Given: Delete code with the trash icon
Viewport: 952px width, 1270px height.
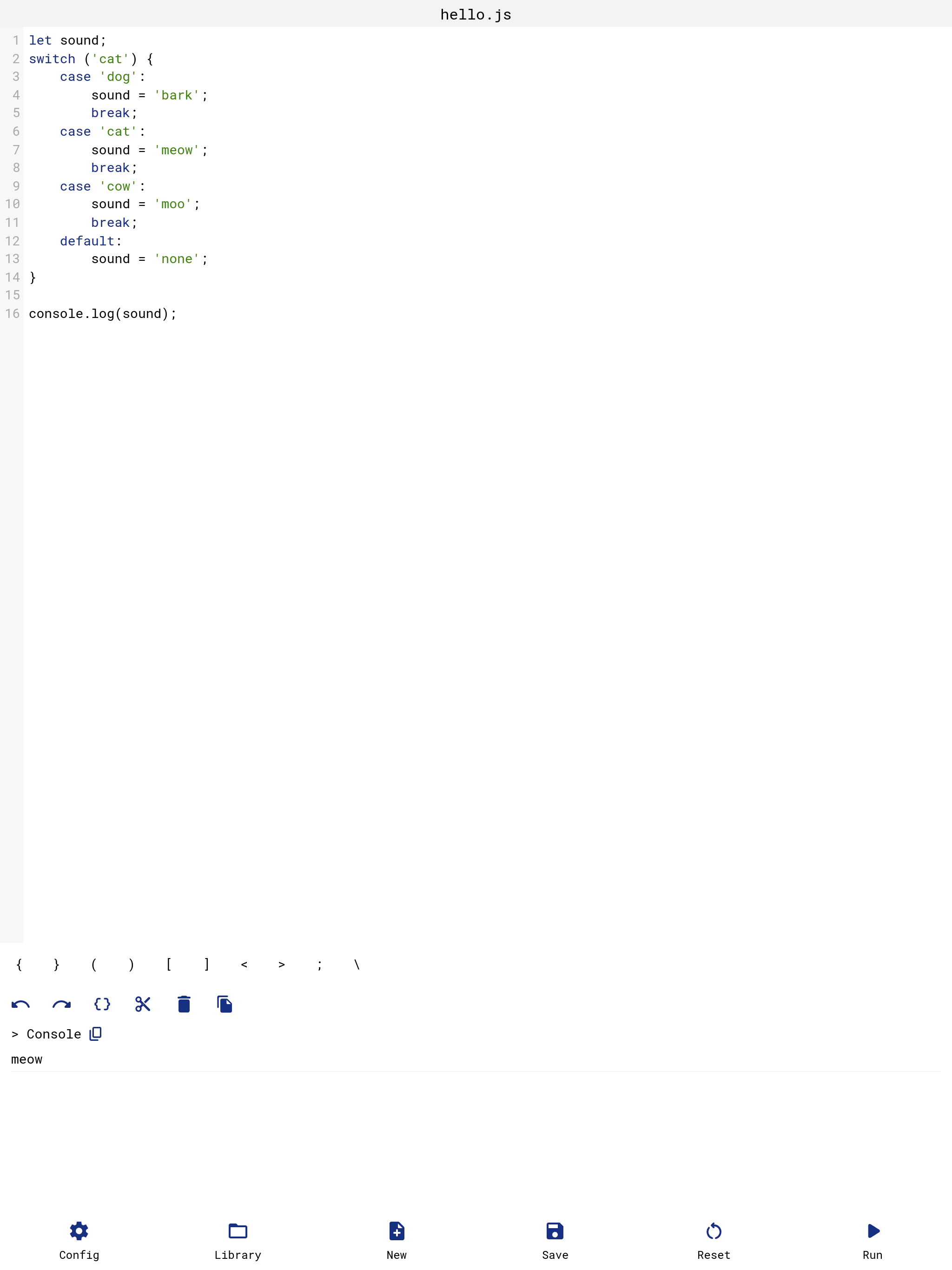Looking at the screenshot, I should point(184,1004).
